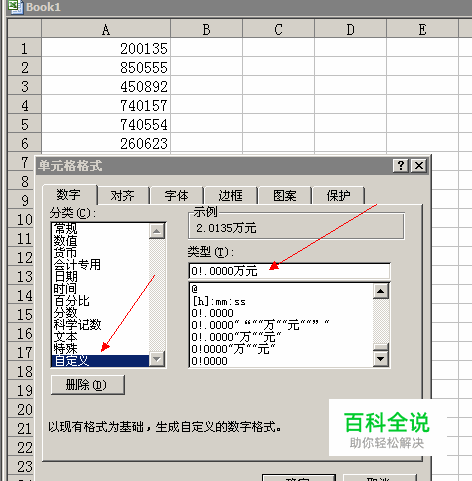Select column B header
This screenshot has width=472, height=481.
pyautogui.click(x=206, y=29)
